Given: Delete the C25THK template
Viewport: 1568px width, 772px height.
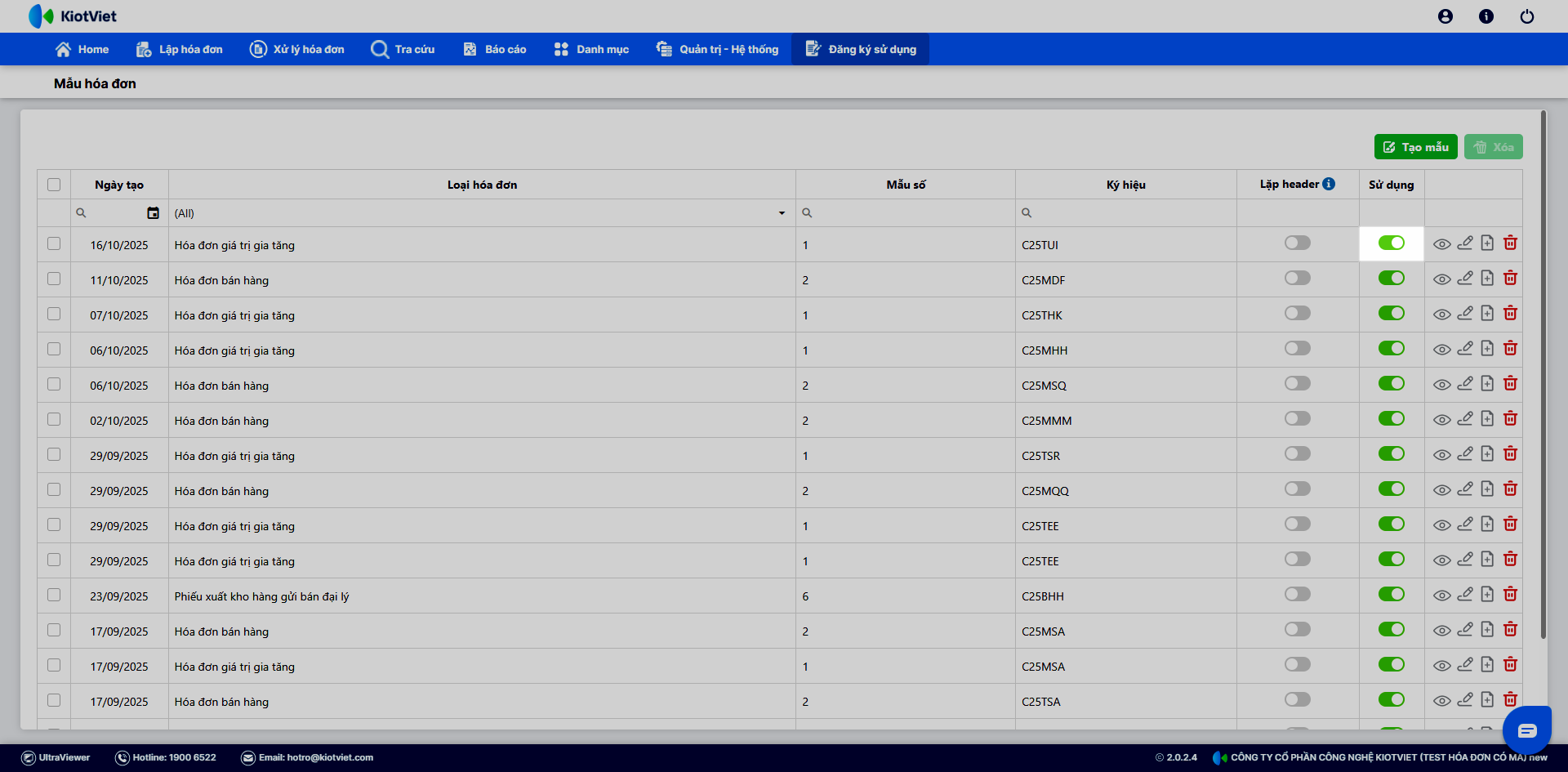Looking at the screenshot, I should tap(1510, 313).
